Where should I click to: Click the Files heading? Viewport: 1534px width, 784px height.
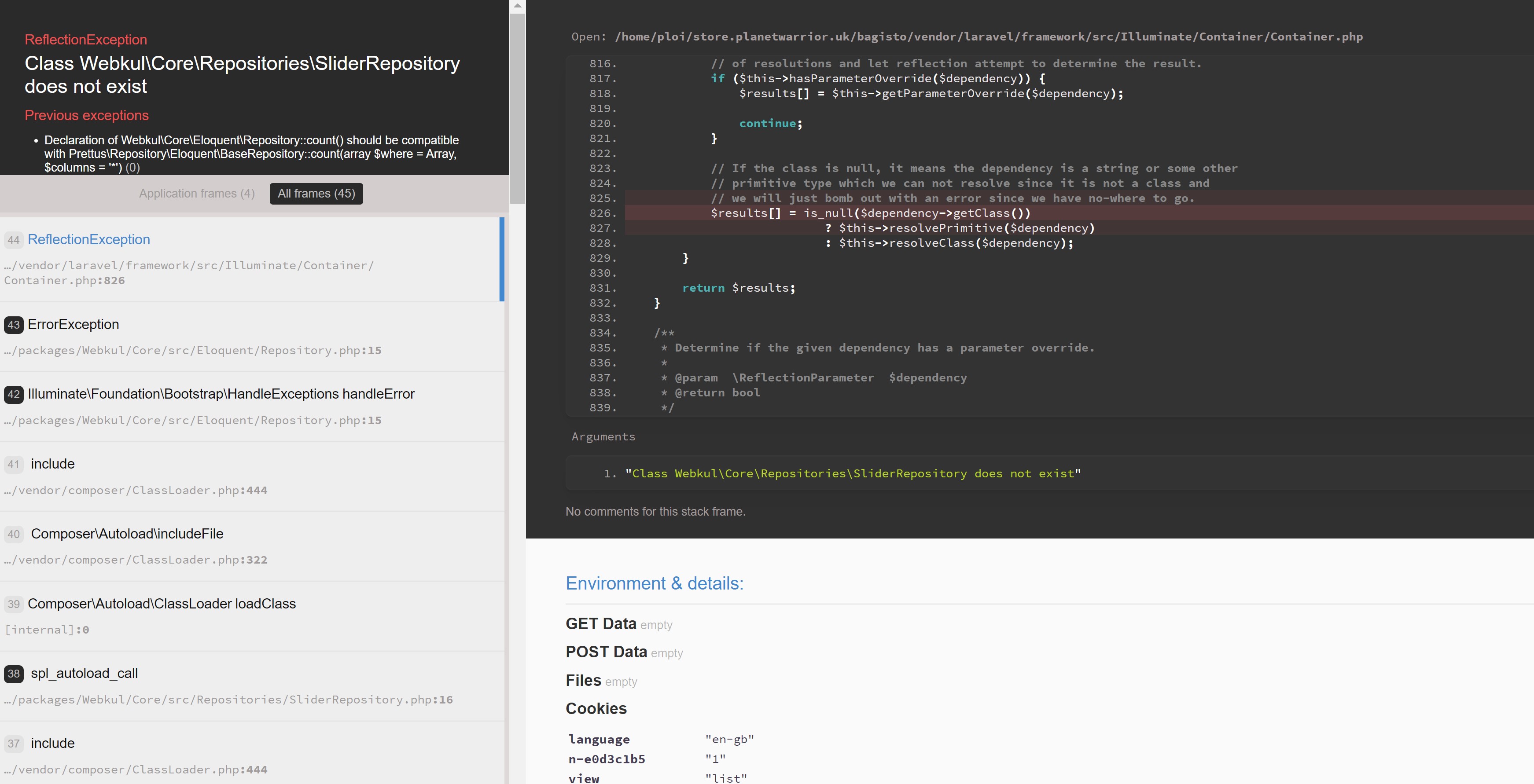[x=583, y=681]
